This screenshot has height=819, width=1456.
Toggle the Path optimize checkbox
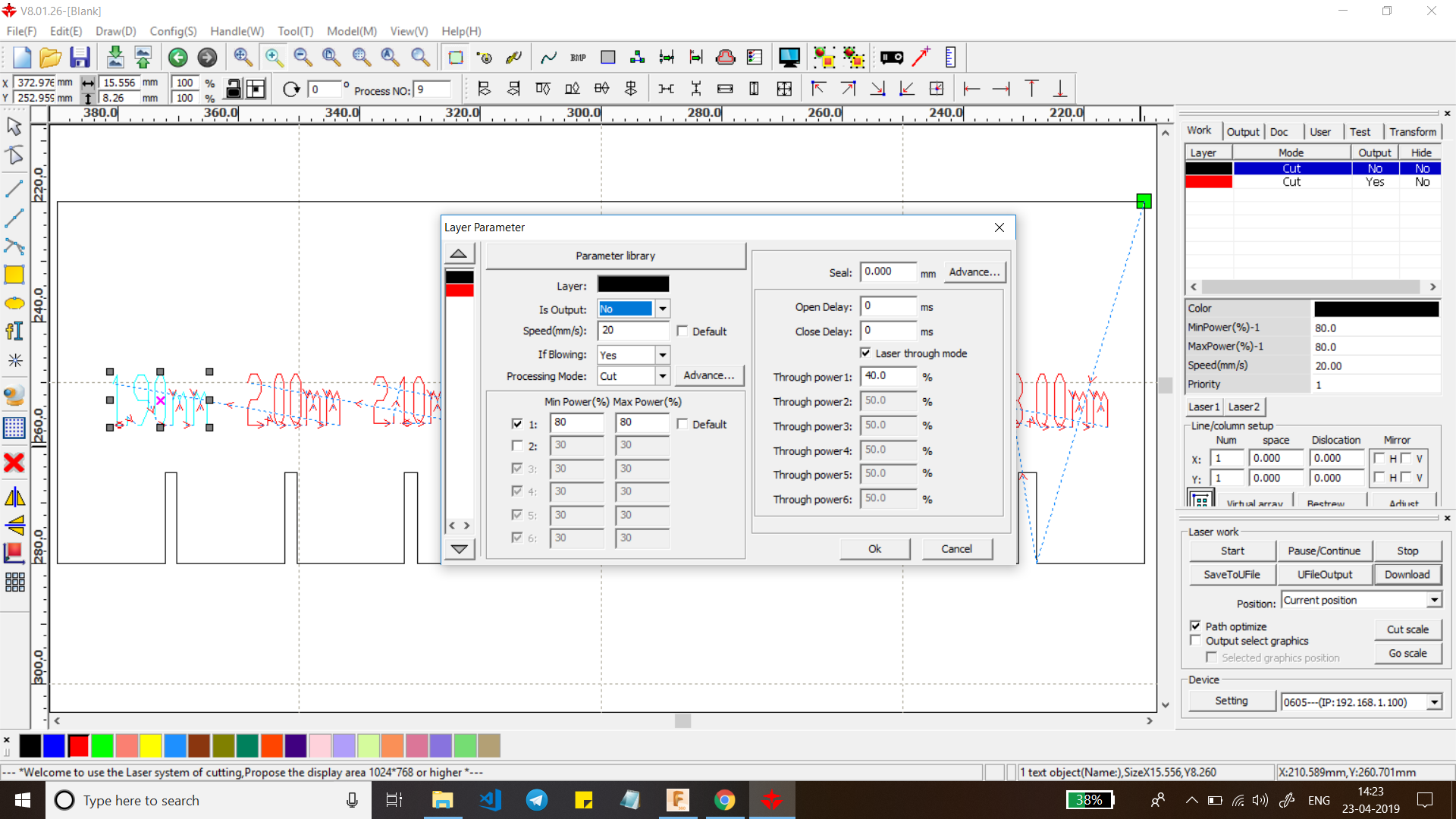1196,626
